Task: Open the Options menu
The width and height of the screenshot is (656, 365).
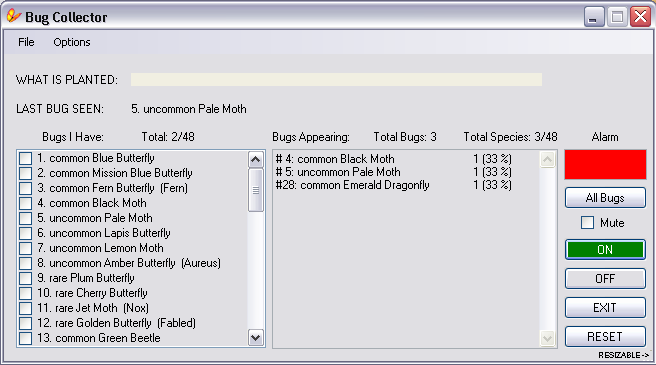Action: pyautogui.click(x=72, y=42)
